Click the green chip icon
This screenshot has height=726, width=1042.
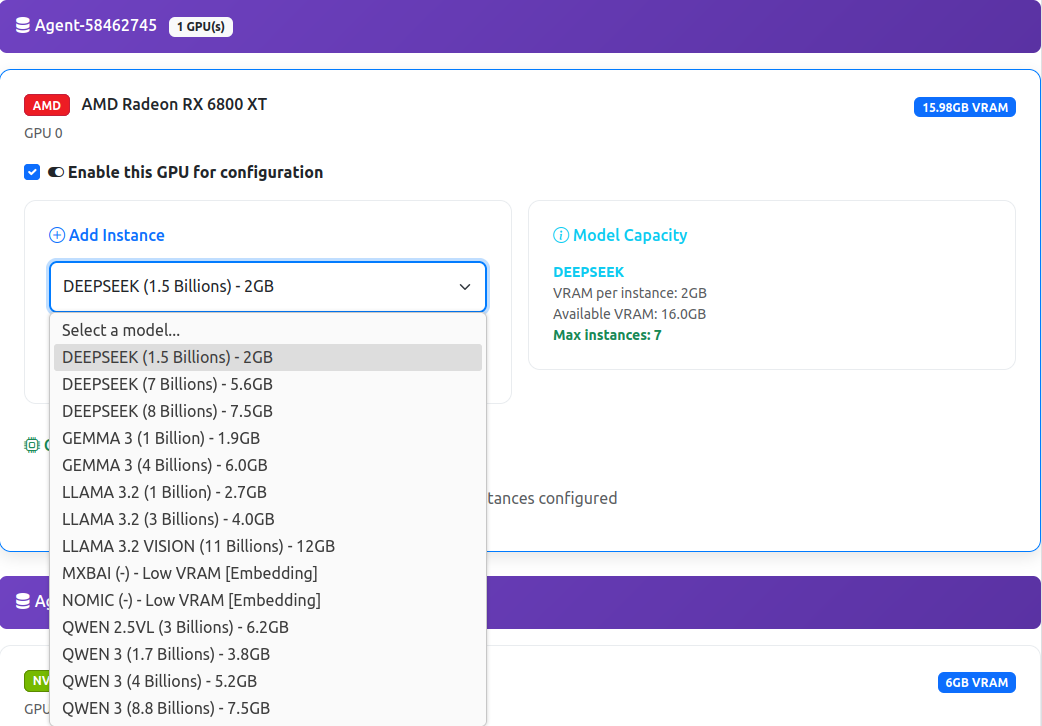coord(32,444)
